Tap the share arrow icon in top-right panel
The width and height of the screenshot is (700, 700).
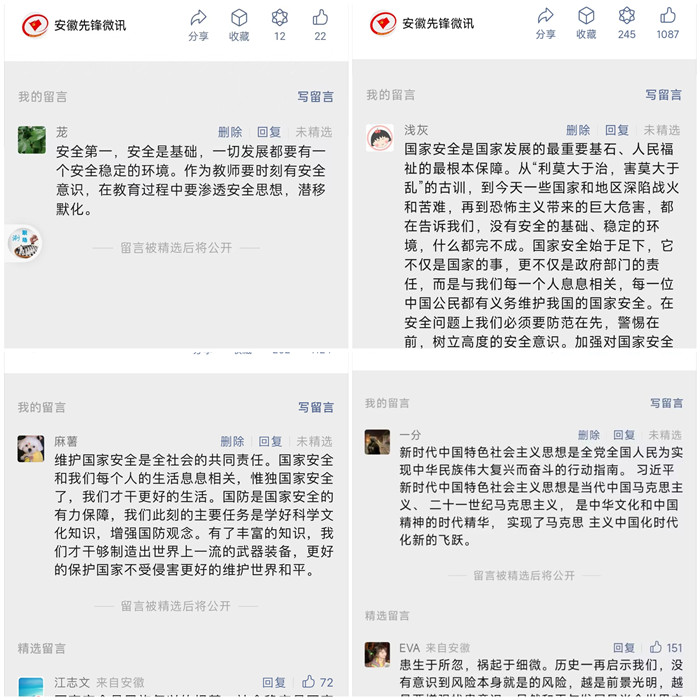[x=546, y=16]
